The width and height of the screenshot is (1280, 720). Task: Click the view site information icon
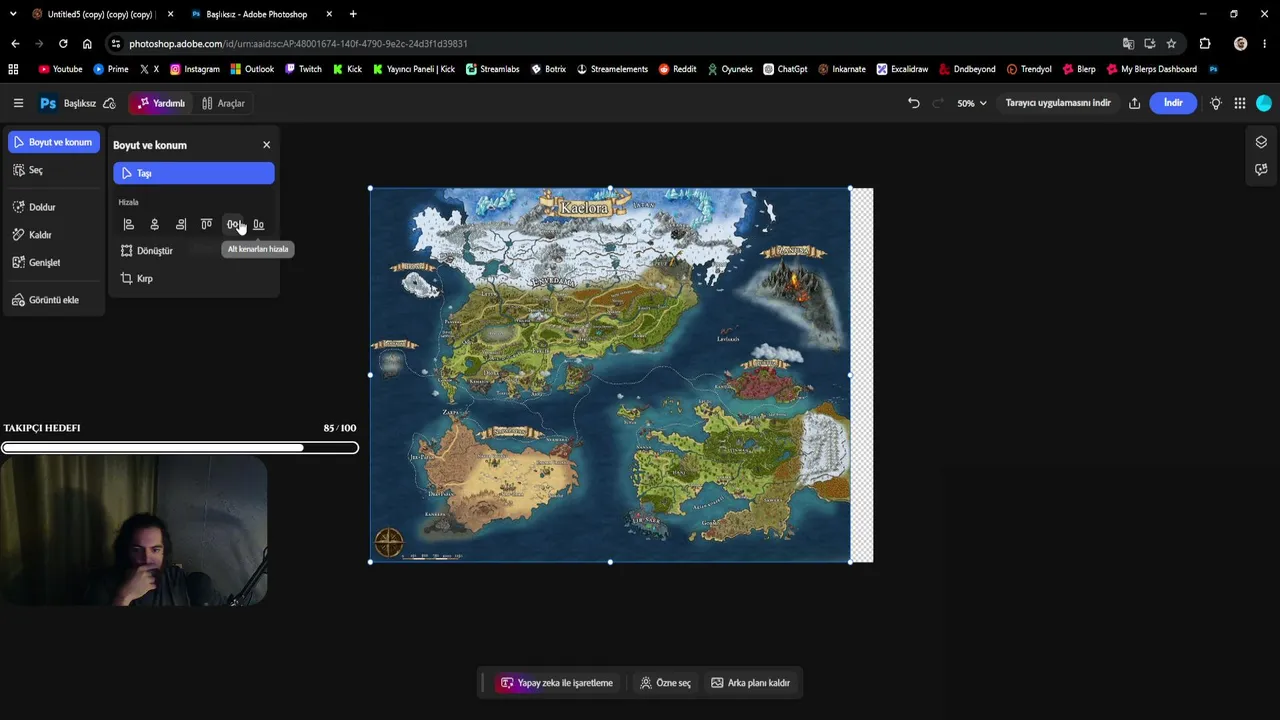[117, 44]
